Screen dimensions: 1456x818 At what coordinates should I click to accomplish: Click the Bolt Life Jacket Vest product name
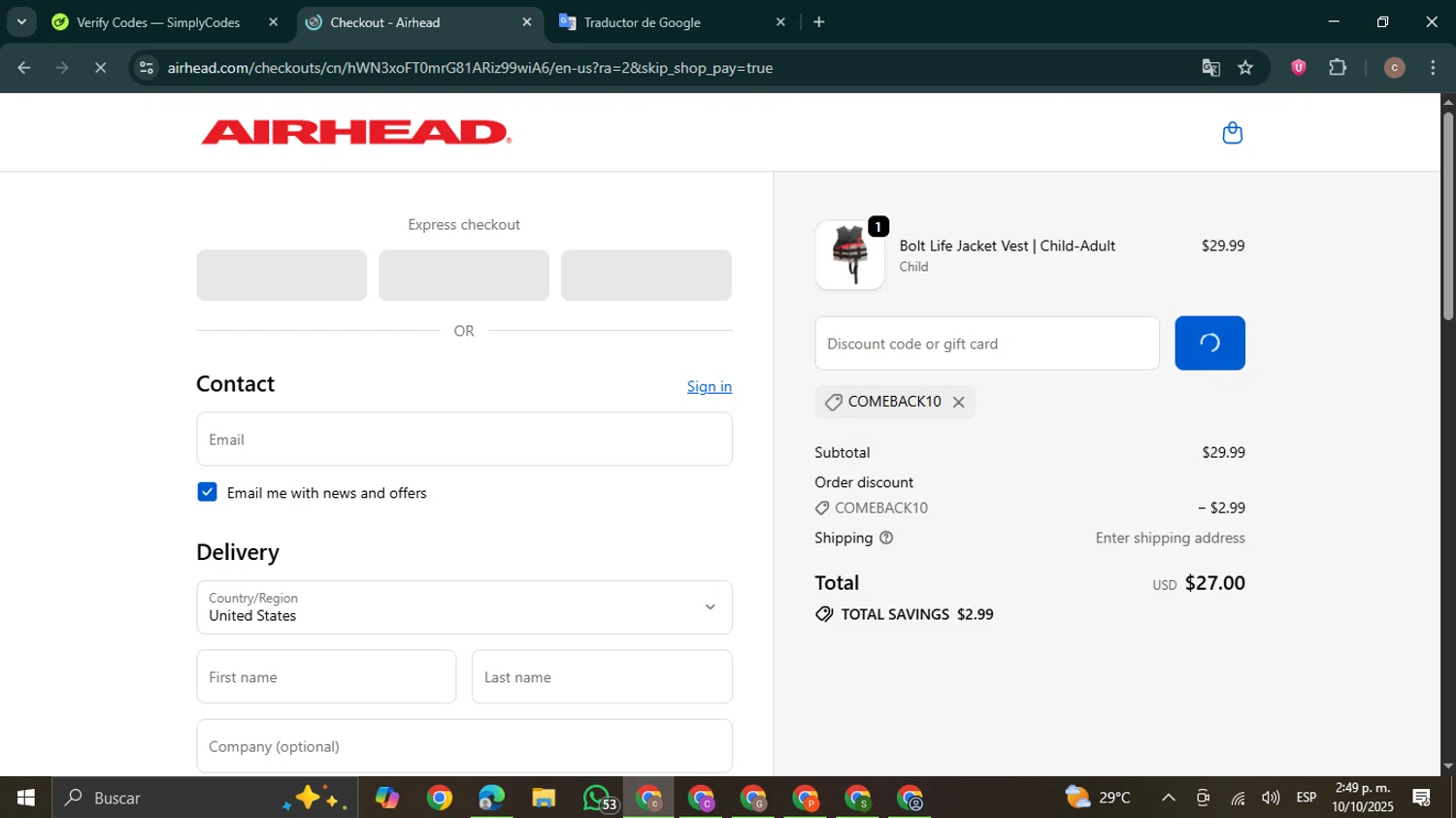(x=1007, y=245)
